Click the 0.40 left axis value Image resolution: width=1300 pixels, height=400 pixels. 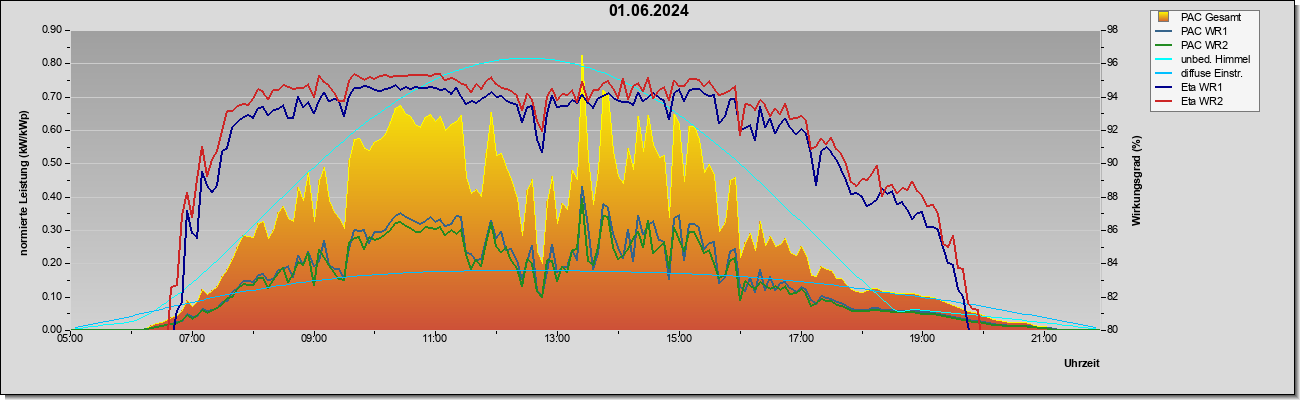click(x=53, y=197)
